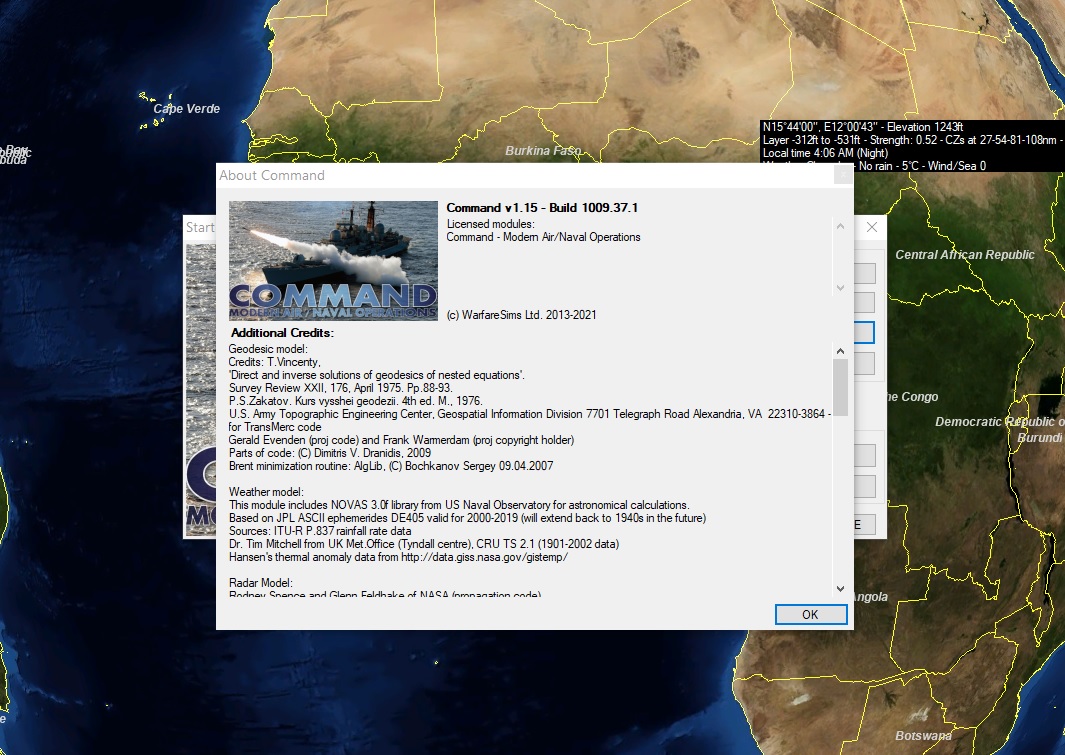Click the Additional Credits scrollbar thumb

point(840,387)
